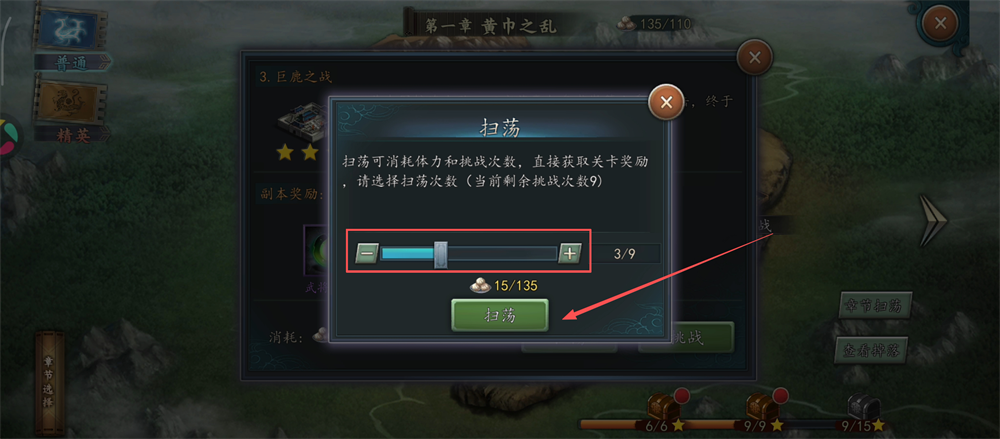Screen dimensions: 1000x439
Task: Click the green 扫荡 confirm button
Action: [x=500, y=315]
